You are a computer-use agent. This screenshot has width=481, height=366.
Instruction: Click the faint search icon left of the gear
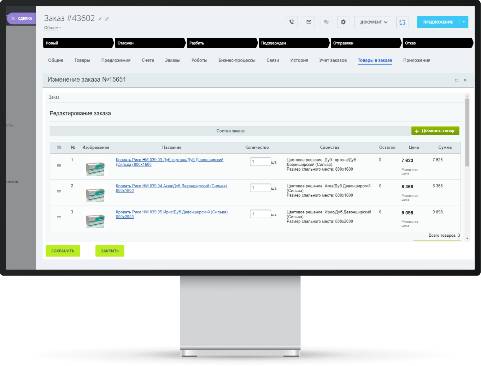pyautogui.click(x=326, y=22)
